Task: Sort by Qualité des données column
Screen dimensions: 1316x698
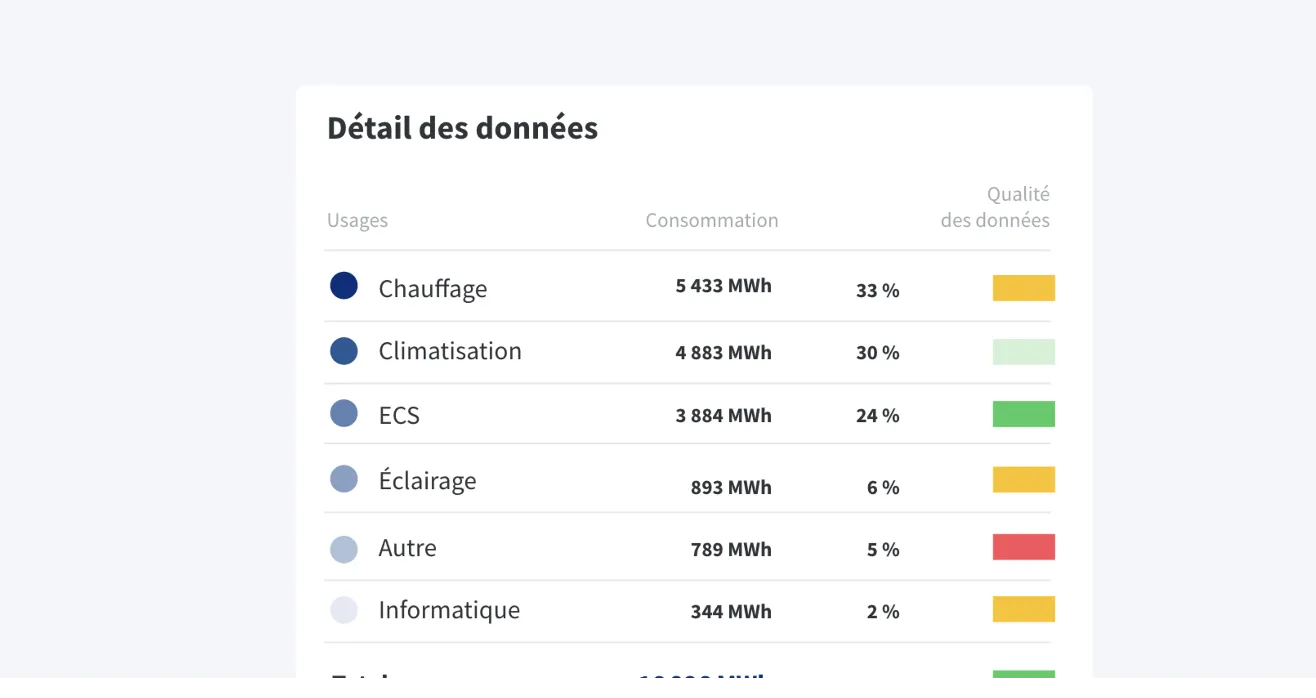Action: [995, 207]
